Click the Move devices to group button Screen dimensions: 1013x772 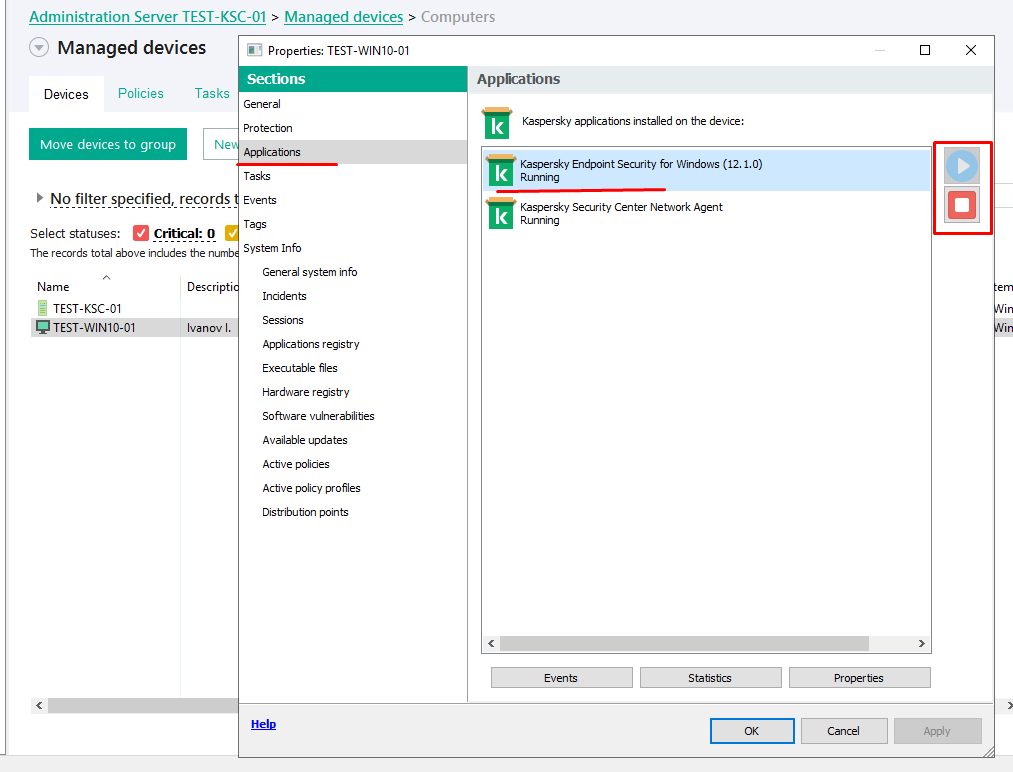108,144
